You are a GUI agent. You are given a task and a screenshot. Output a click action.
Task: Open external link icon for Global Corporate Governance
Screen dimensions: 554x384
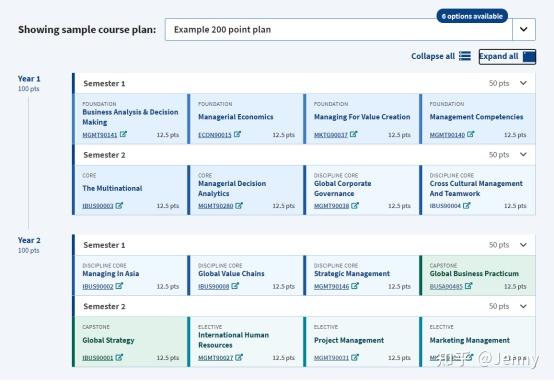click(x=355, y=205)
